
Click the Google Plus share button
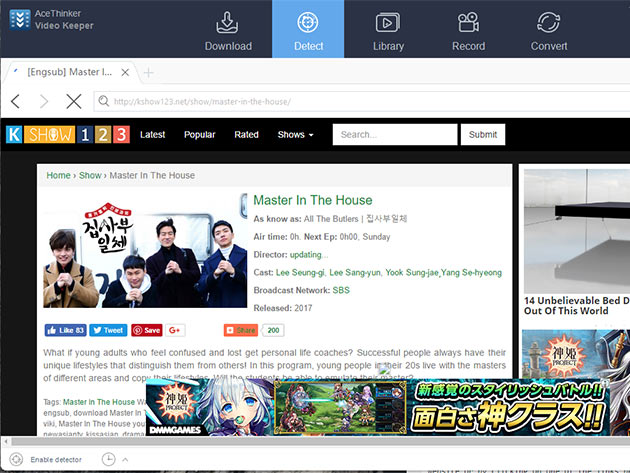(x=175, y=330)
